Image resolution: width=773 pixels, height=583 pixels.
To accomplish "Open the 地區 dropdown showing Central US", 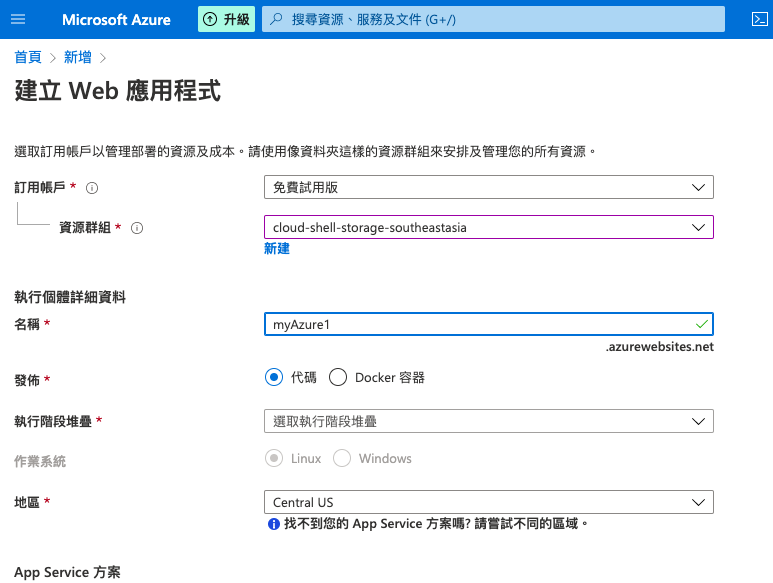I will tap(489, 502).
